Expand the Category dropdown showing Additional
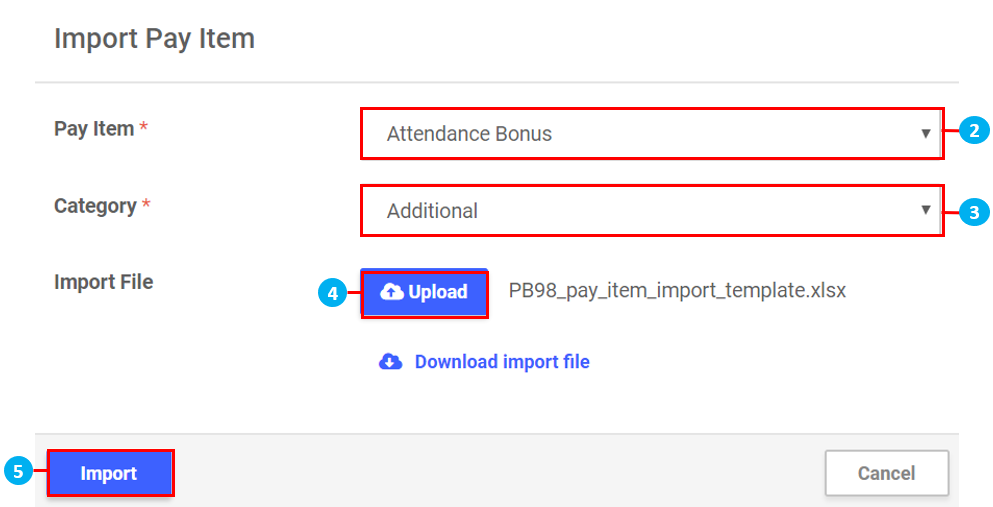 click(x=640, y=211)
